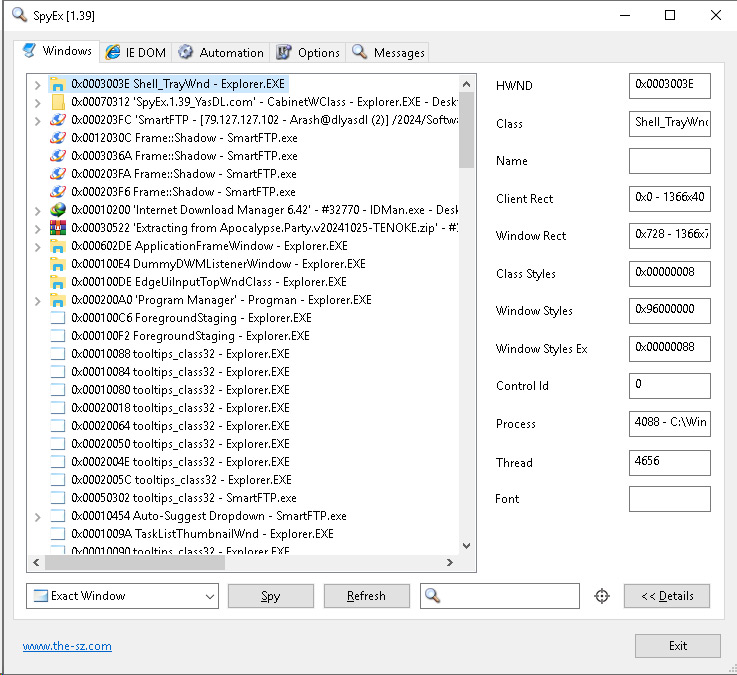Expand the ApplicationFrameWindow tree node
This screenshot has height=675, width=737.
pyautogui.click(x=38, y=247)
